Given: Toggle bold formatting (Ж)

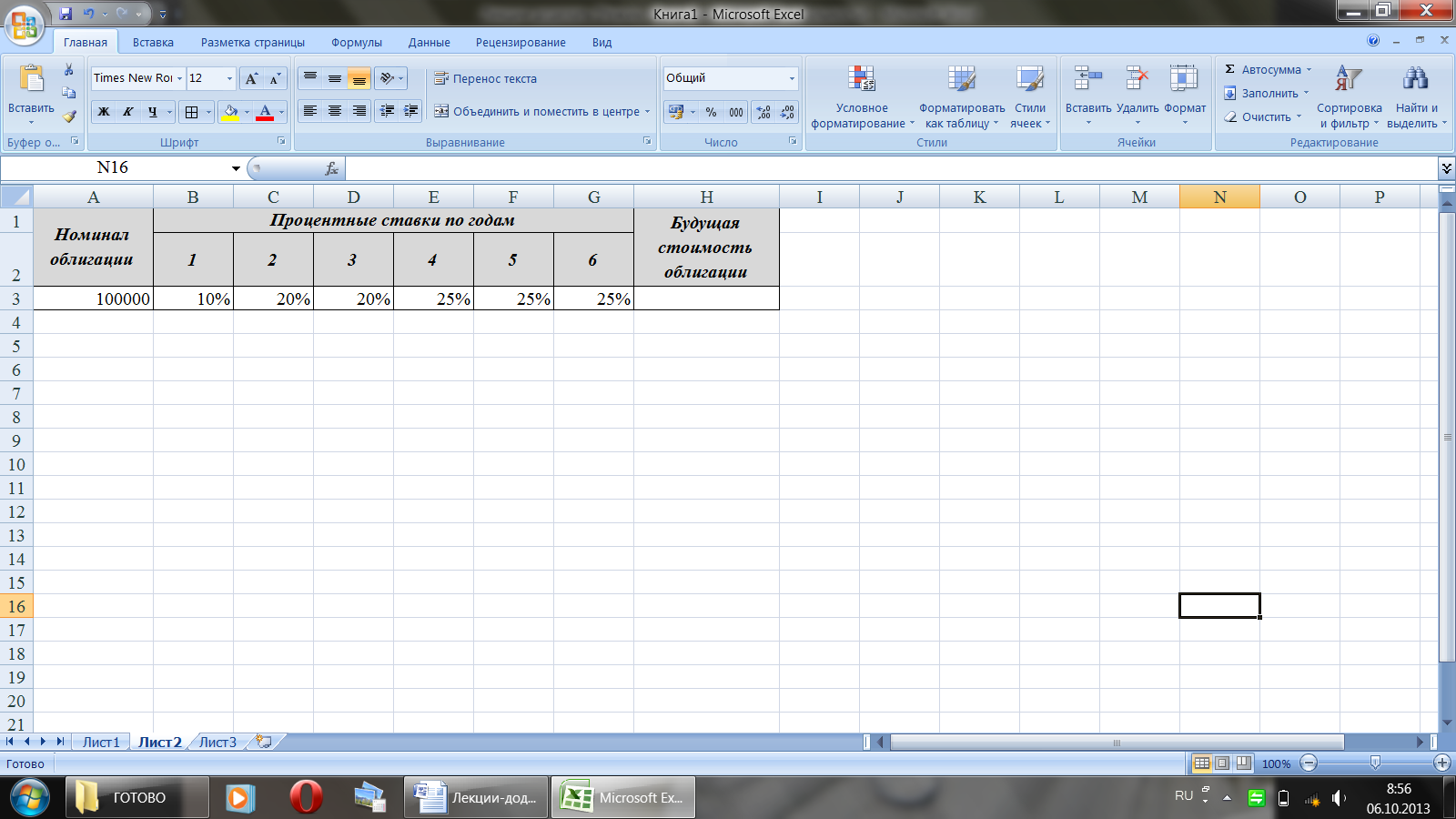Looking at the screenshot, I should coord(104,112).
